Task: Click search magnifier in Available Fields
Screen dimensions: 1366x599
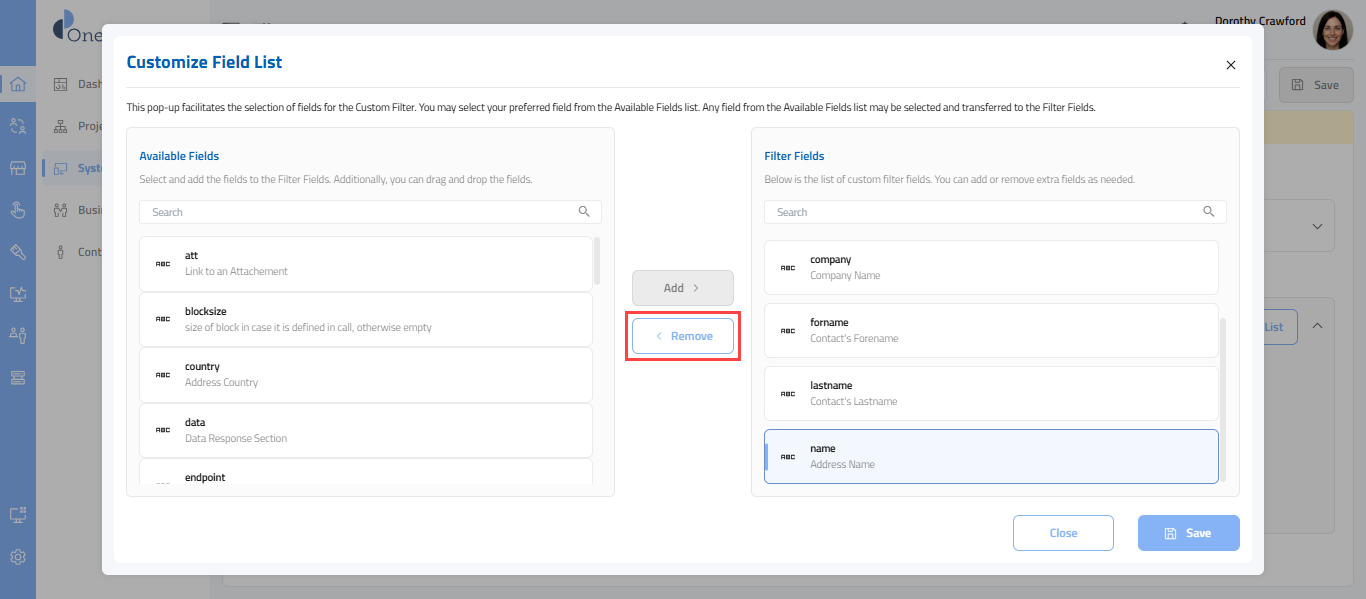Action: (x=584, y=212)
